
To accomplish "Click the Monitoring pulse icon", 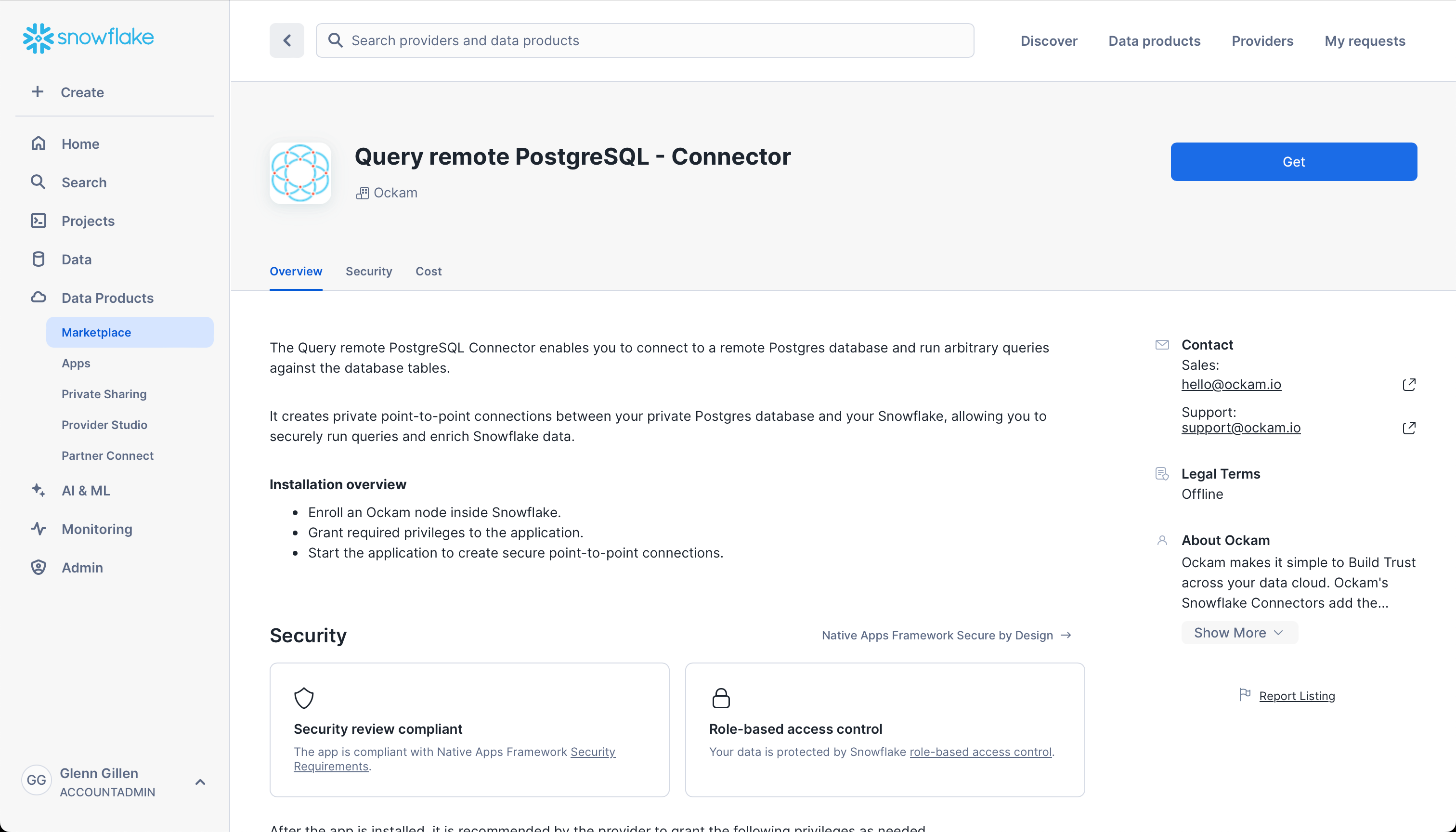I will coord(39,529).
